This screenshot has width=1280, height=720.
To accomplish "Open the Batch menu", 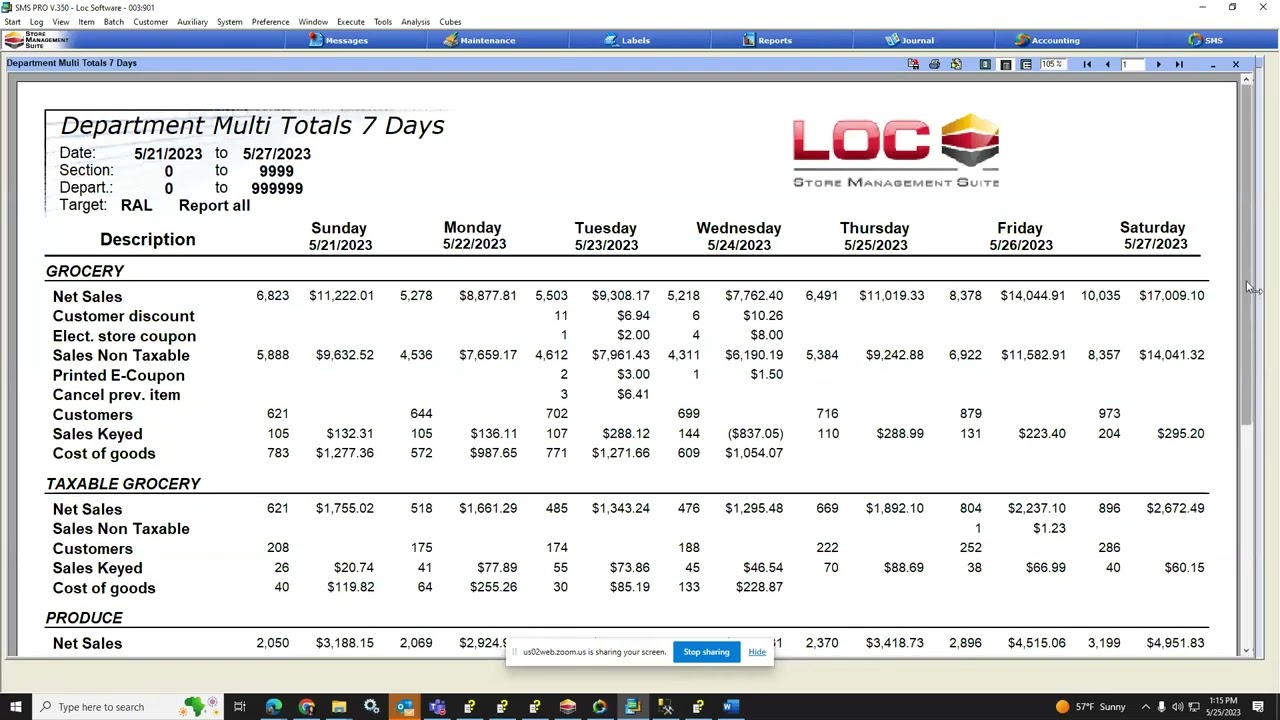I will [114, 22].
